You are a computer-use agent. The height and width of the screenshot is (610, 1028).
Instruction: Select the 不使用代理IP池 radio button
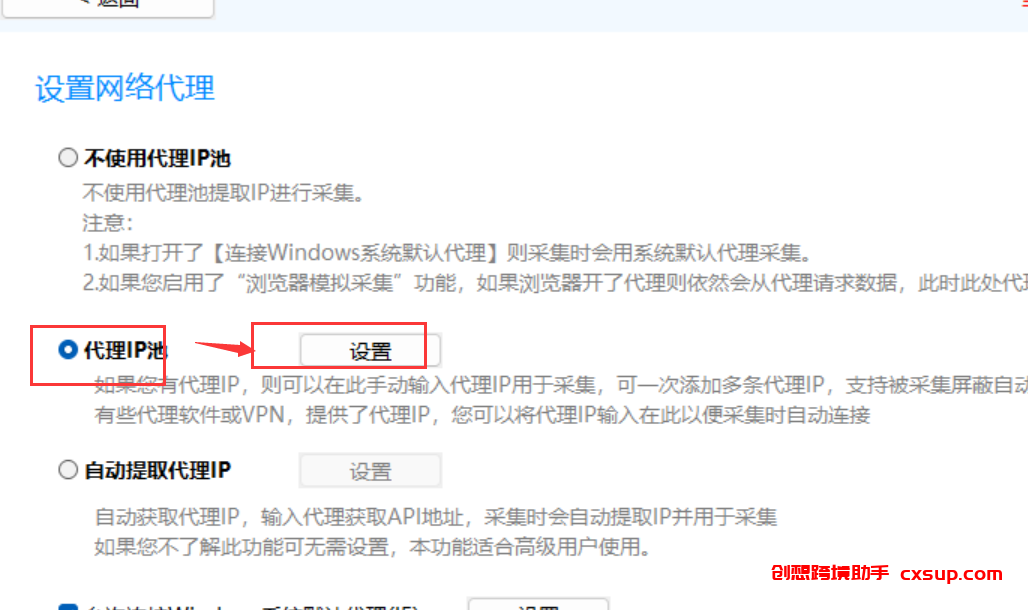click(x=68, y=157)
